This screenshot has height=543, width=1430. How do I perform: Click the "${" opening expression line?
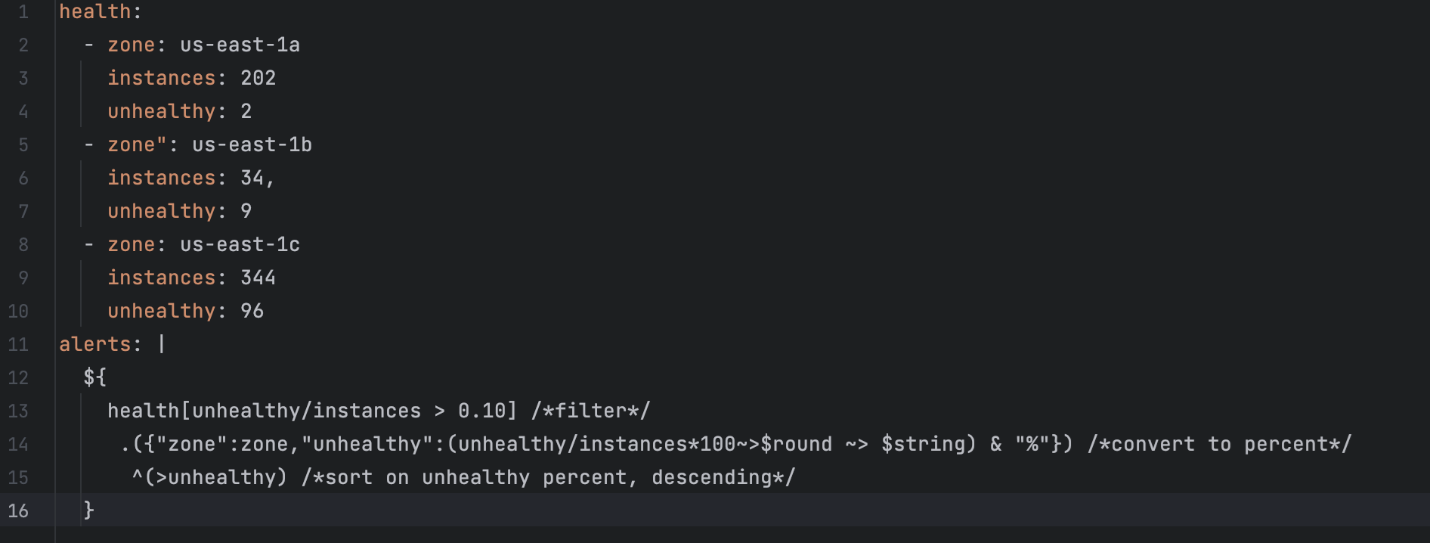pos(95,378)
